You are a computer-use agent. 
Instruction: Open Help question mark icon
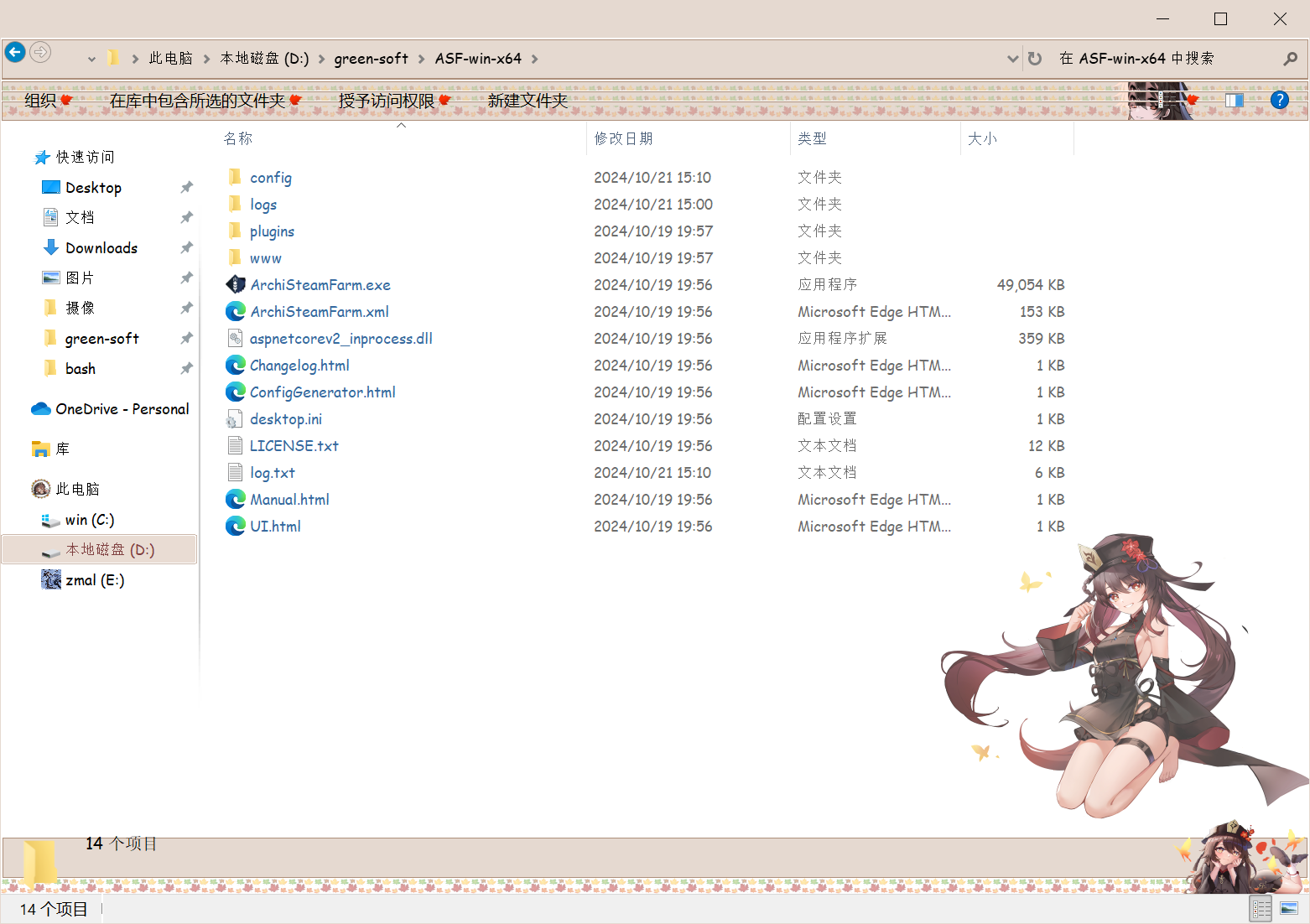1279,100
